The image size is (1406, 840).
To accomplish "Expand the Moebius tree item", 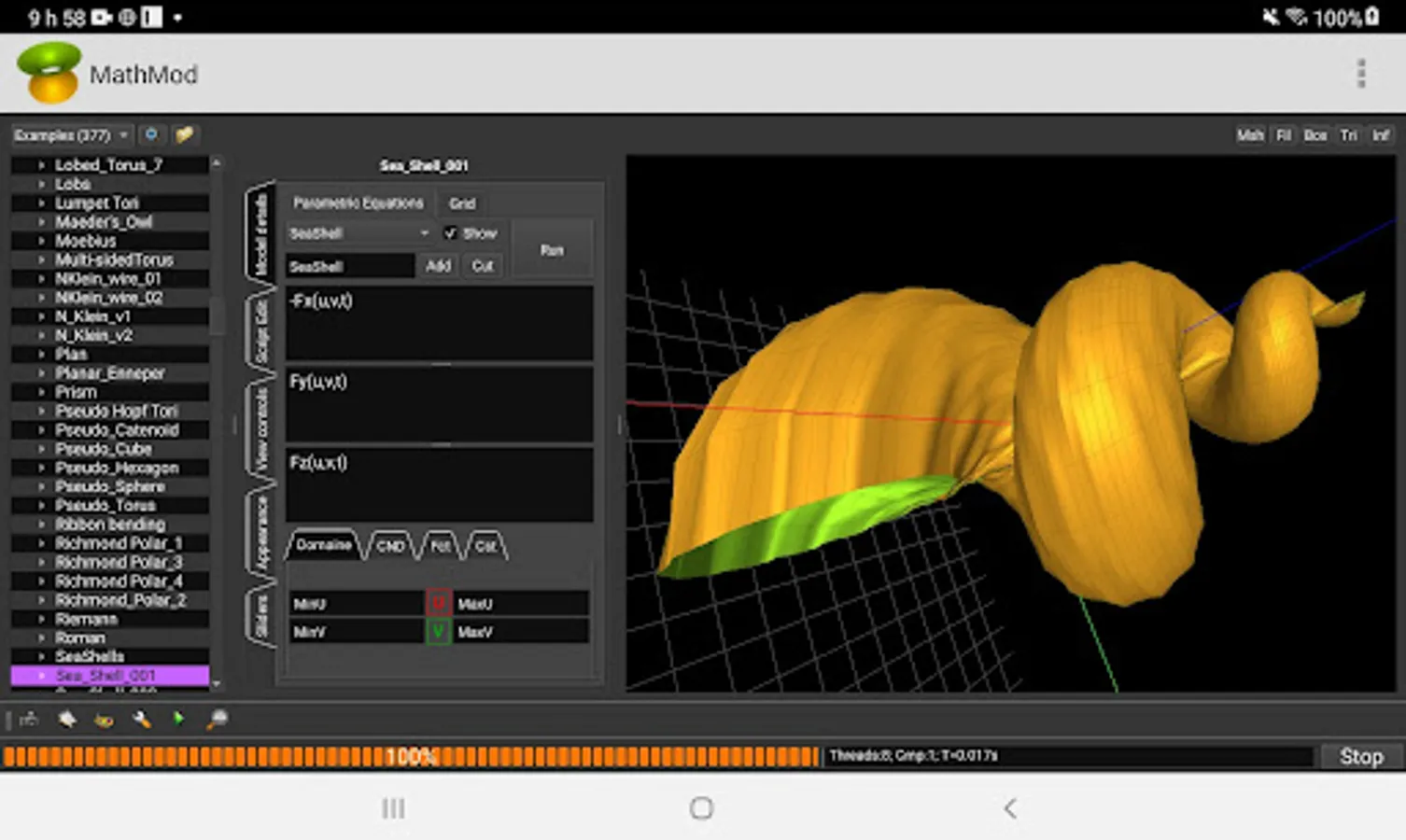I will (x=42, y=241).
